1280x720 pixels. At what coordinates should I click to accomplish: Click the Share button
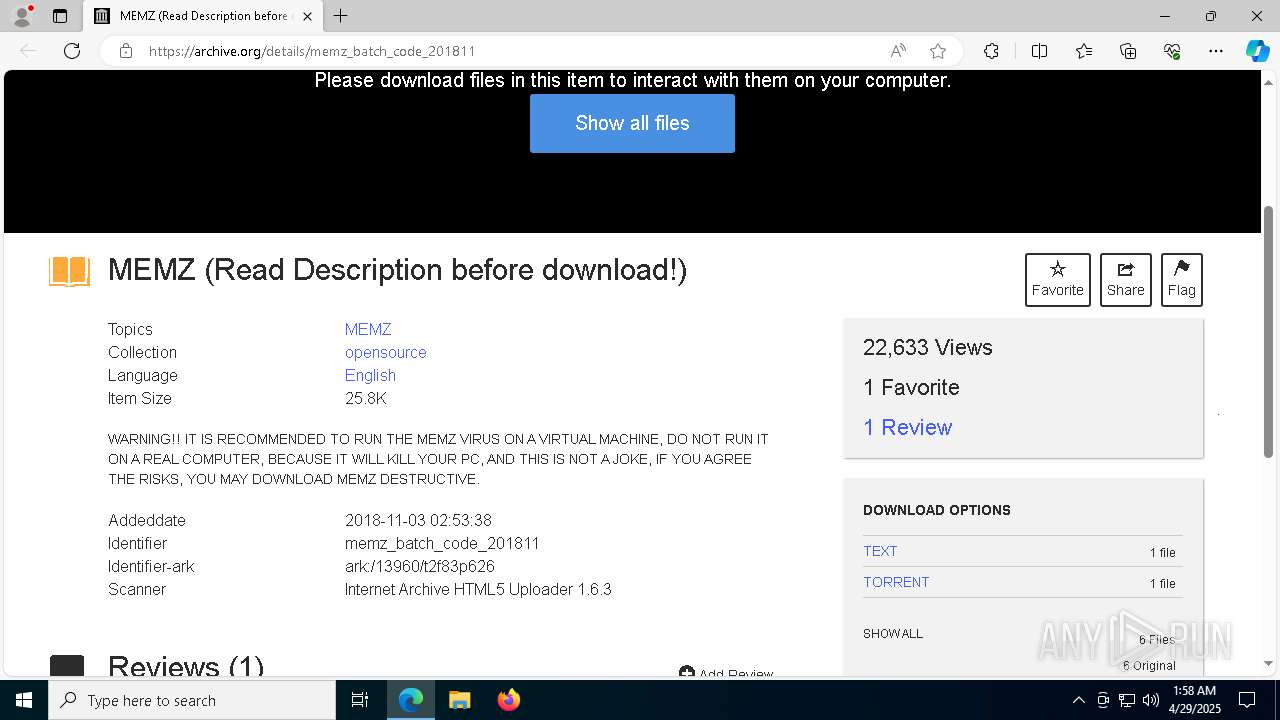tap(1126, 280)
